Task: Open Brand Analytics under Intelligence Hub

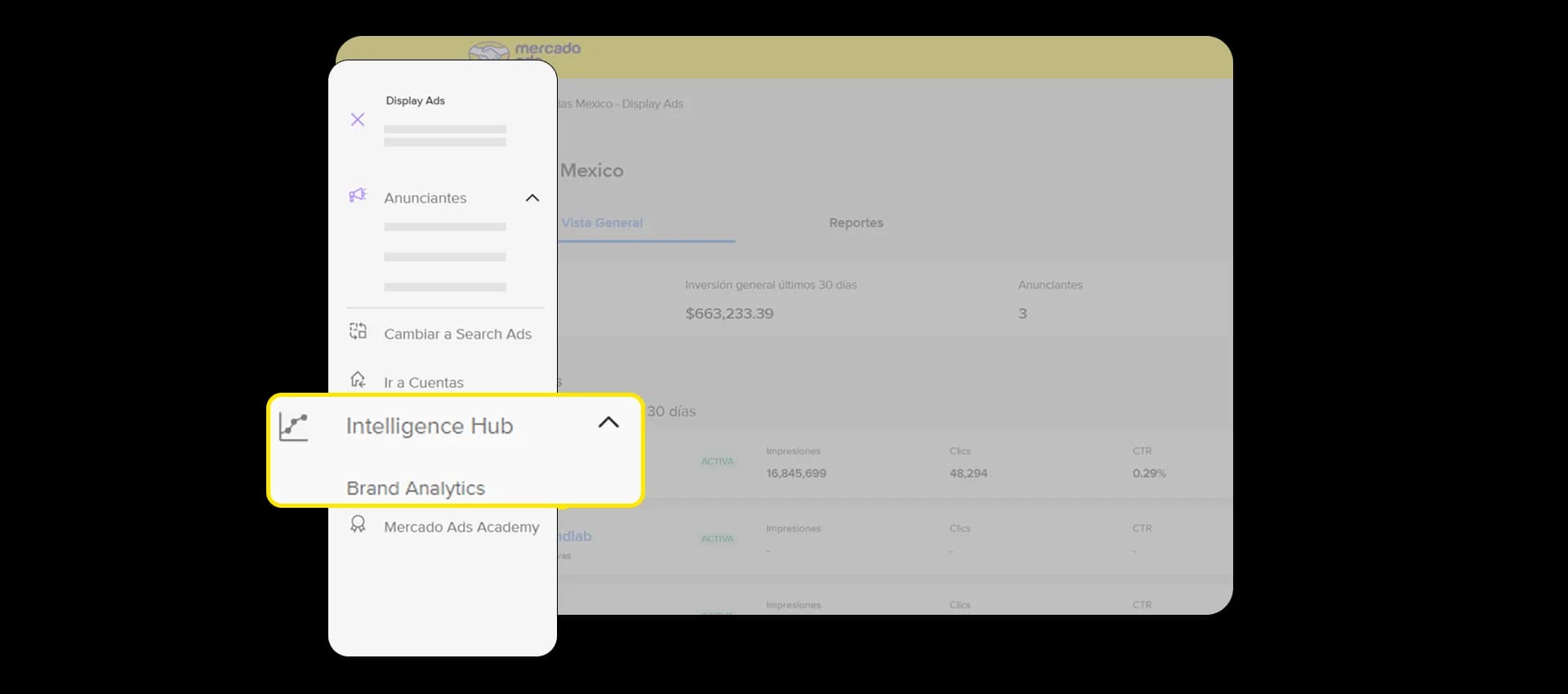Action: pos(416,488)
